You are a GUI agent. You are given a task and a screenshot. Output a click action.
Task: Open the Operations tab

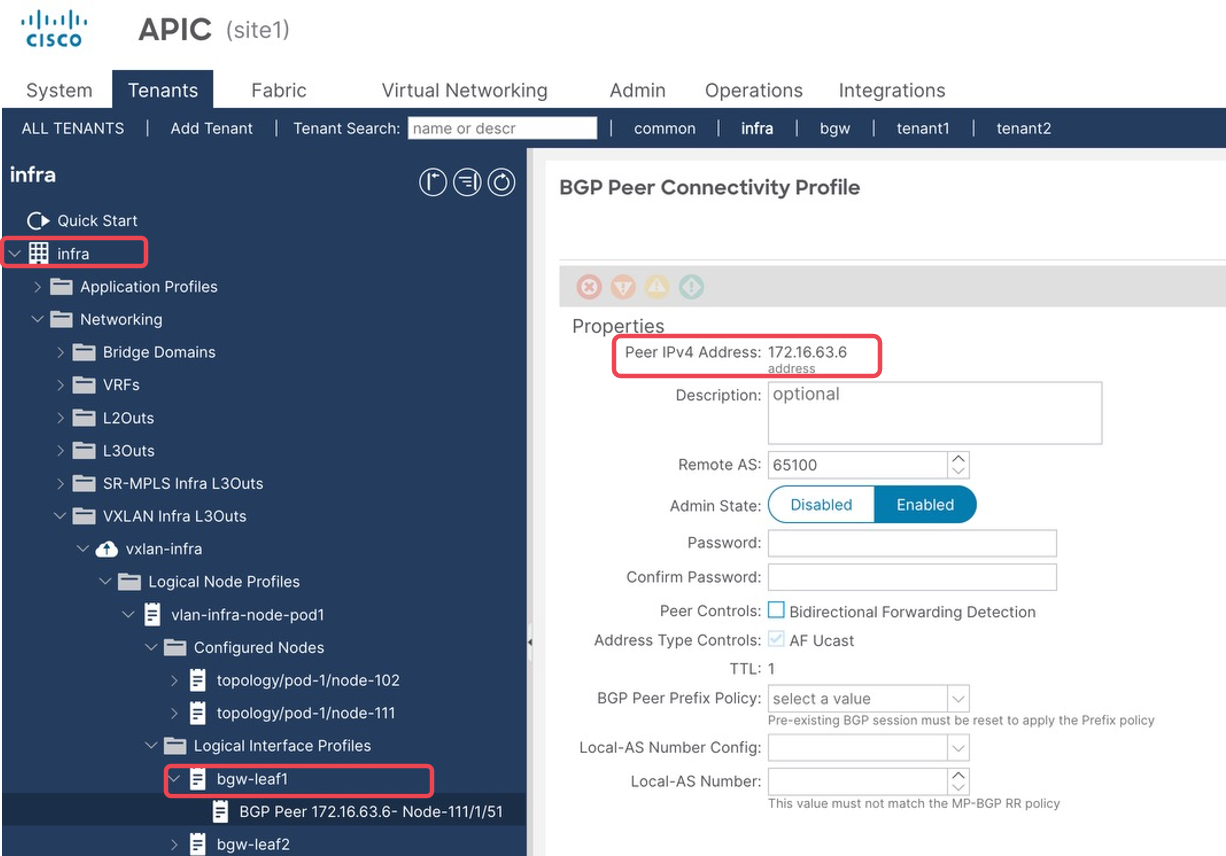coord(754,90)
